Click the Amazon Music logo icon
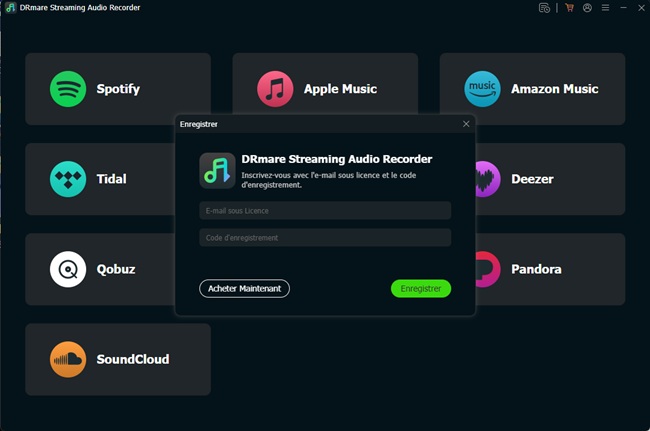The width and height of the screenshot is (650, 431). [x=483, y=89]
